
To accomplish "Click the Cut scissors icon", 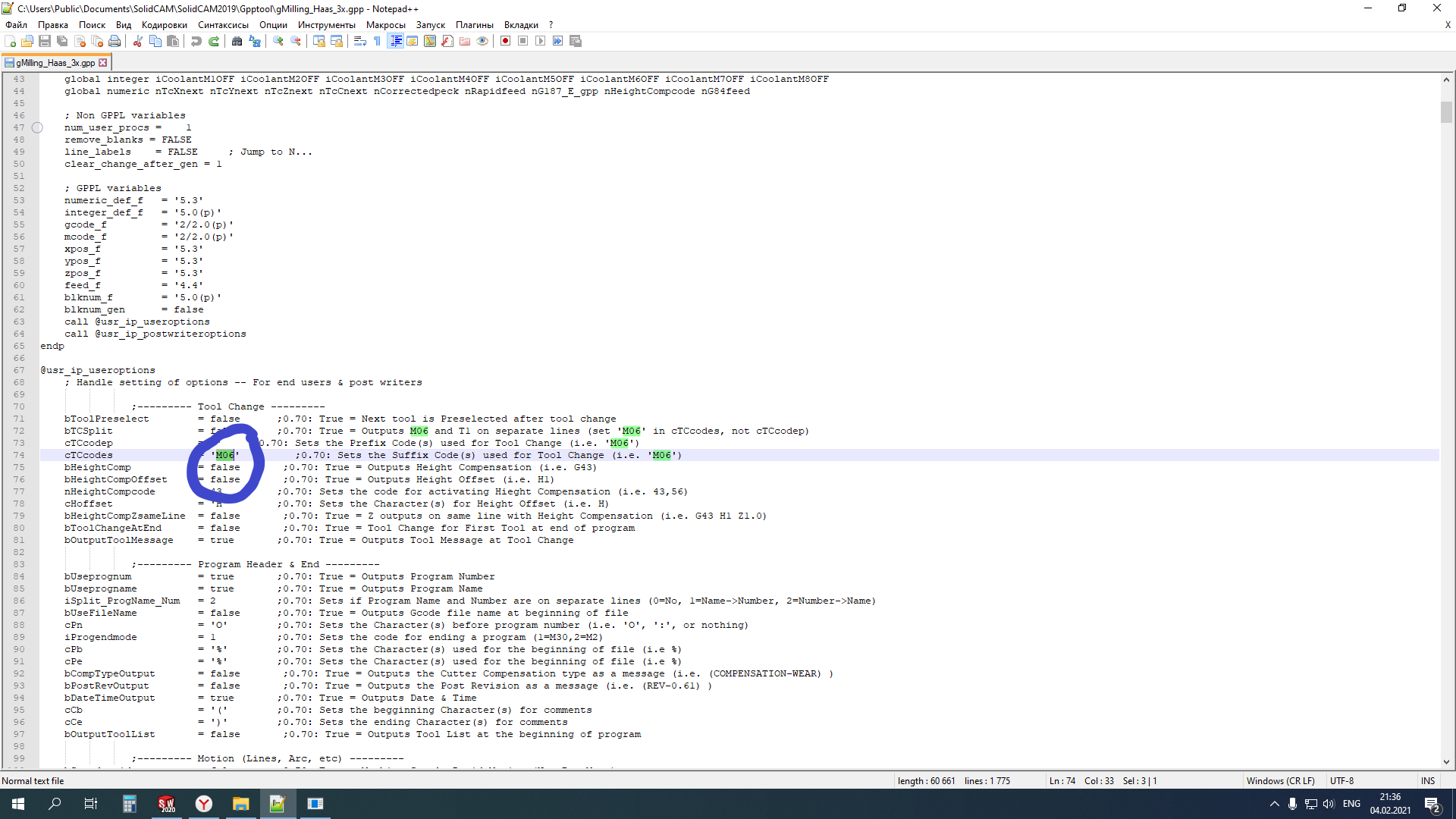I will pyautogui.click(x=137, y=41).
